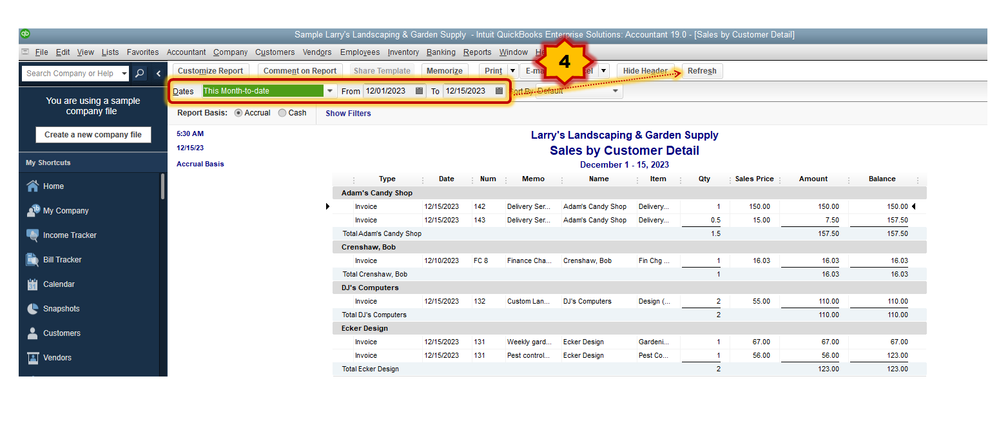999x423 pixels.
Task: Click the Ecker Design group header
Action: click(x=629, y=329)
